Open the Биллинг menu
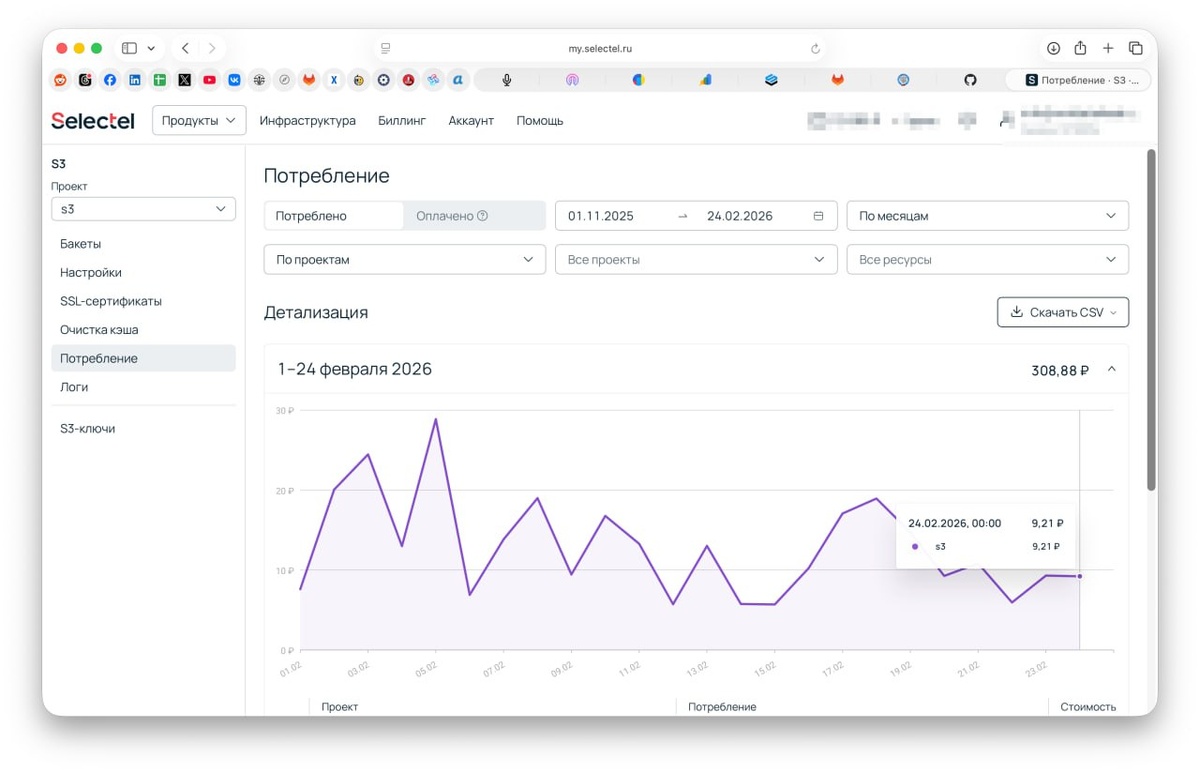The height and width of the screenshot is (772, 1200). [402, 121]
